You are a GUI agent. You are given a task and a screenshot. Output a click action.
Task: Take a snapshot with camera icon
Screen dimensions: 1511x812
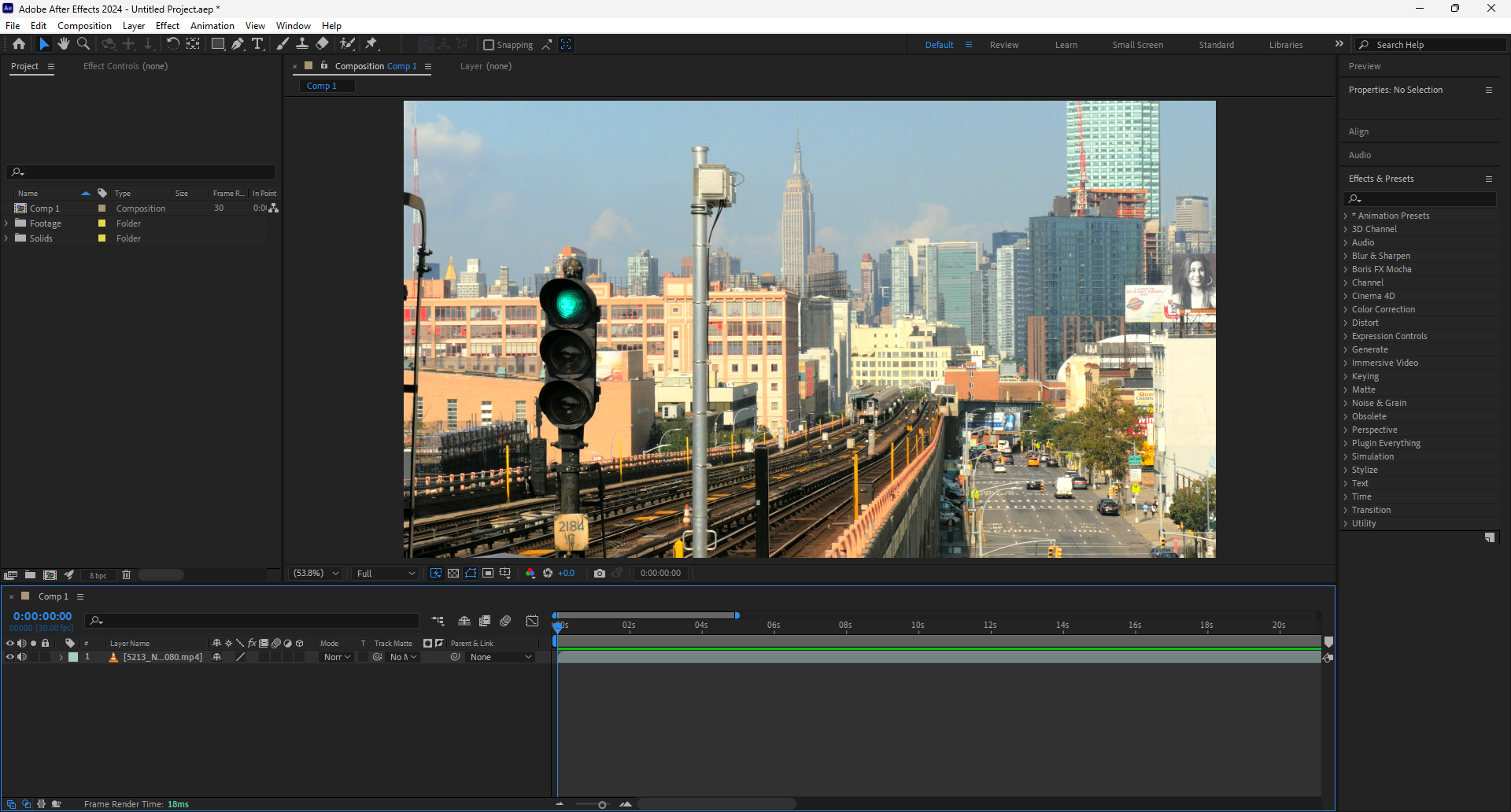click(600, 574)
